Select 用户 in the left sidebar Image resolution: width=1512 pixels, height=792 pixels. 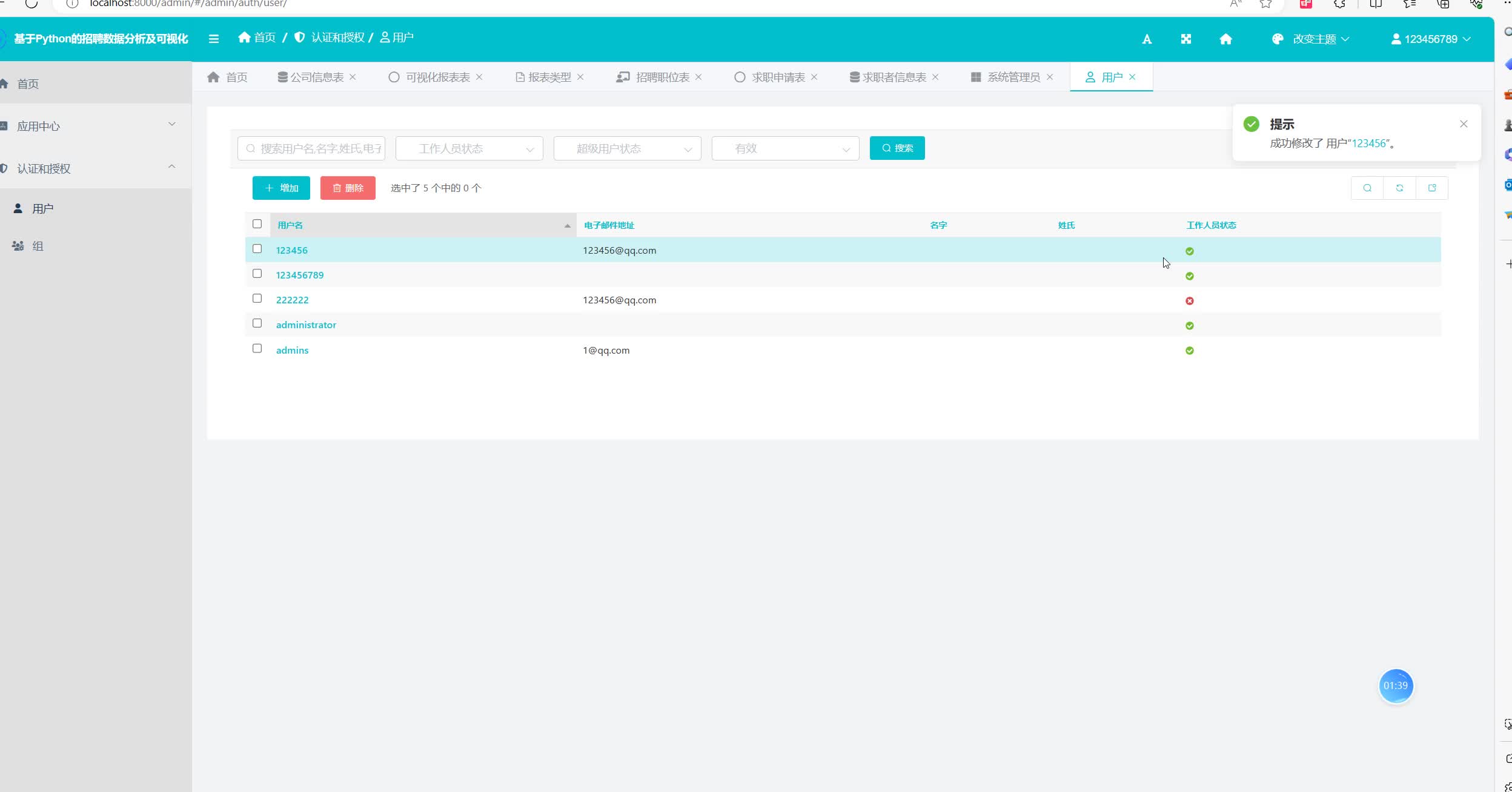pos(95,208)
